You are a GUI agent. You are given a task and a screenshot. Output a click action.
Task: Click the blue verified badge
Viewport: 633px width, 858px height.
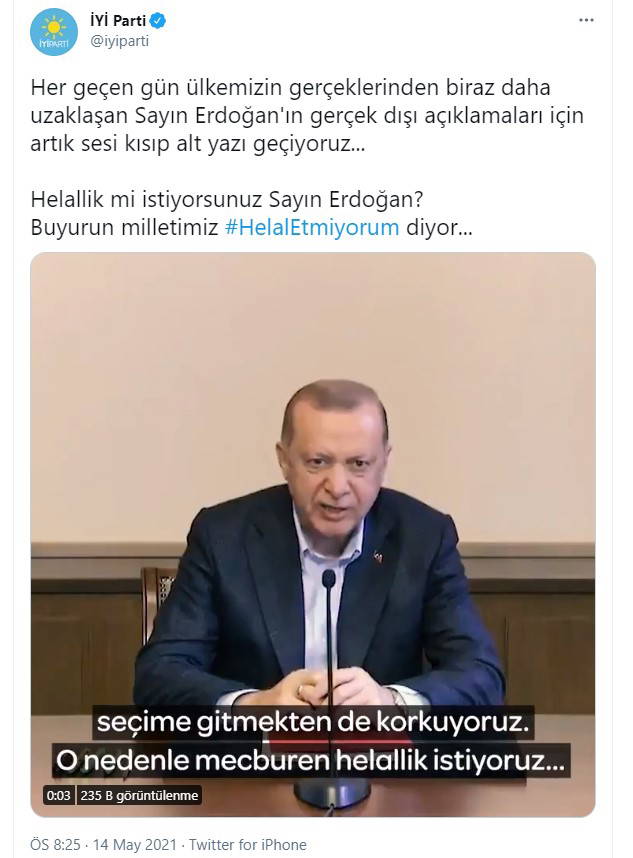pyautogui.click(x=159, y=21)
